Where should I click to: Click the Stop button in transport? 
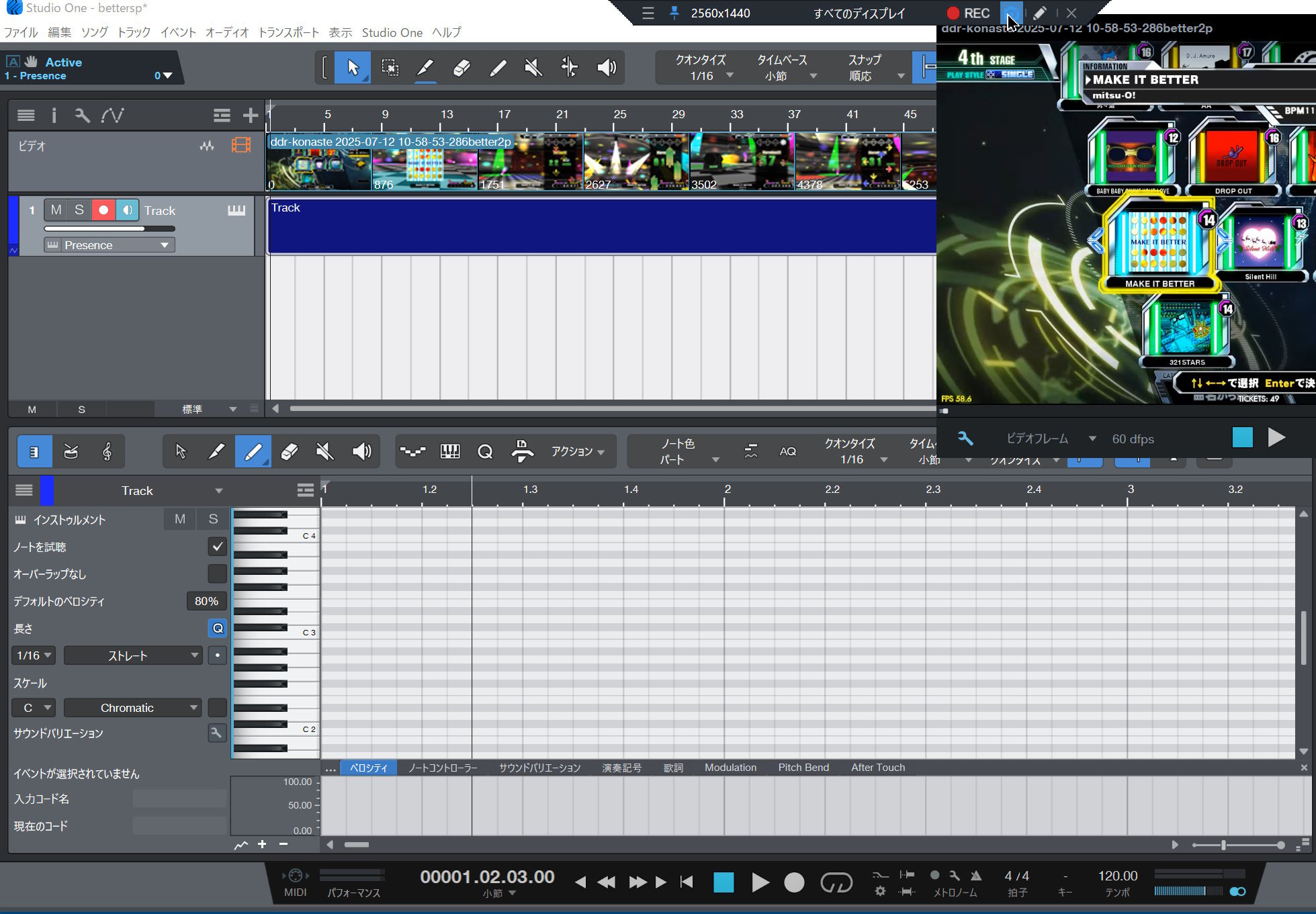tap(723, 882)
